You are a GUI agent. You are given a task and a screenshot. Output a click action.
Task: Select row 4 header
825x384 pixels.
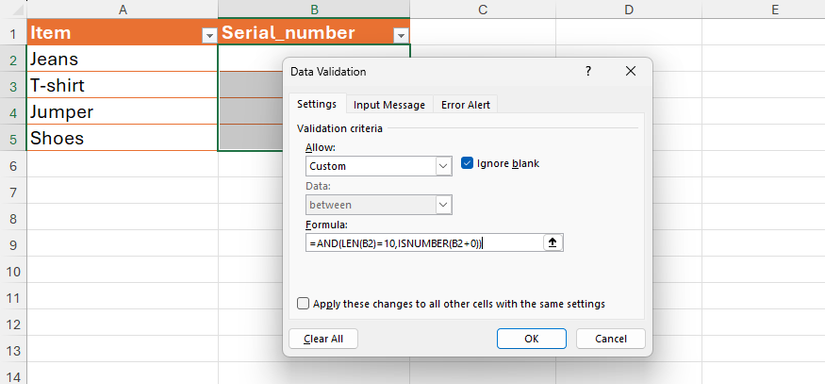click(x=13, y=112)
